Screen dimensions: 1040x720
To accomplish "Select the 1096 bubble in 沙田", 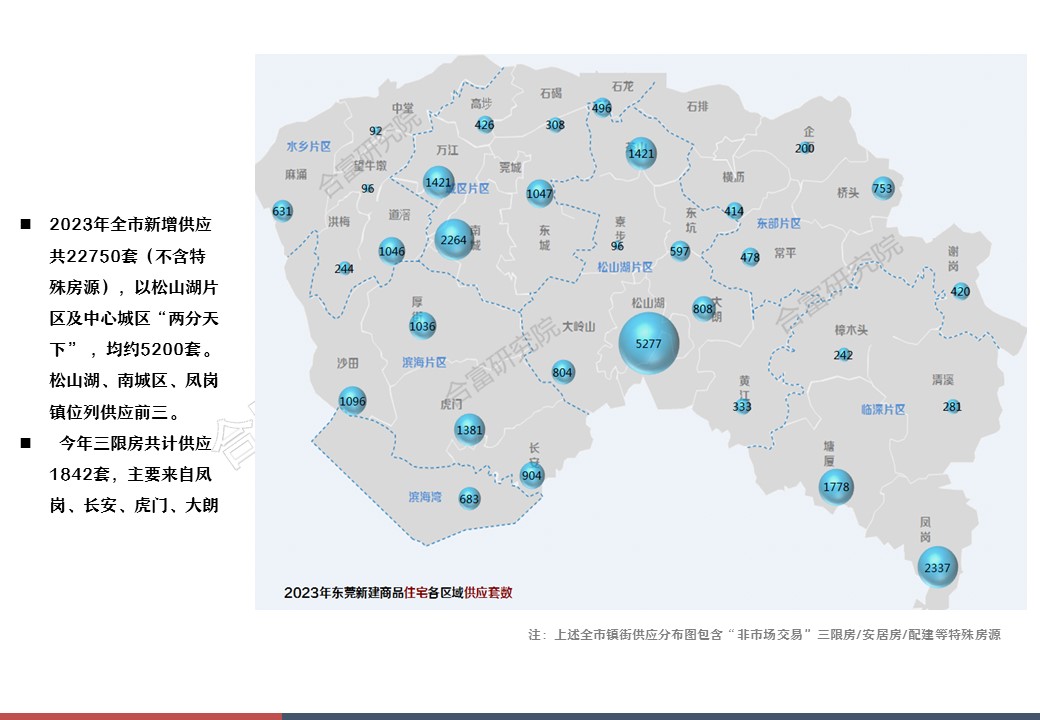I will point(352,401).
